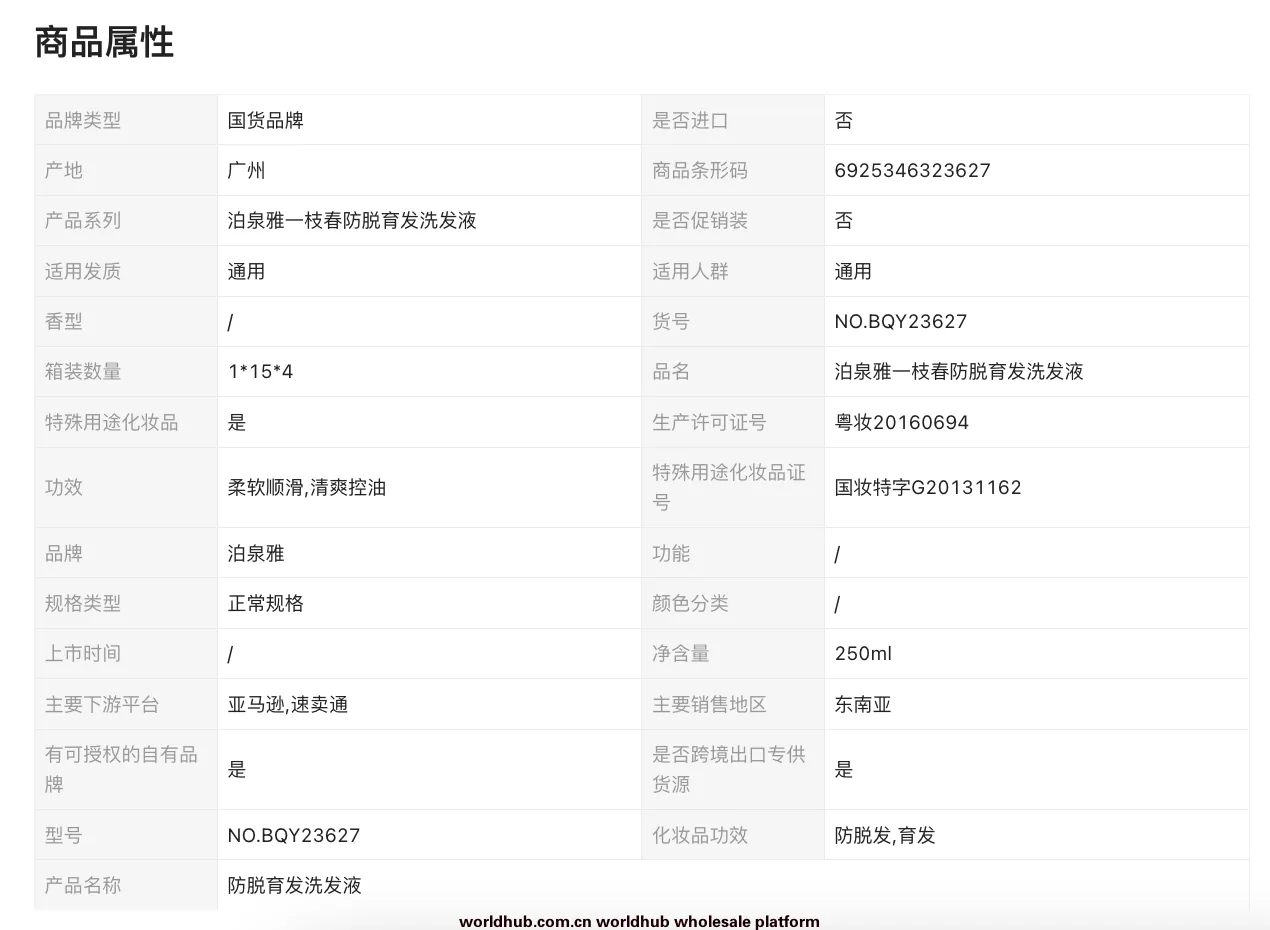Select the 是否促销装 label

point(700,220)
